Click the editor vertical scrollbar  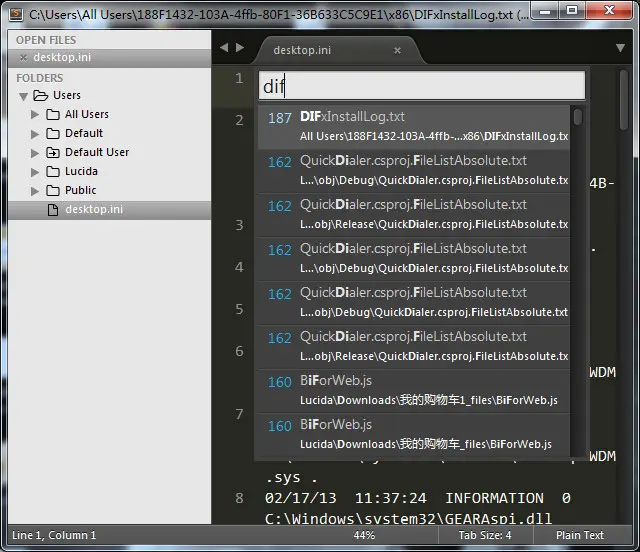[623, 100]
